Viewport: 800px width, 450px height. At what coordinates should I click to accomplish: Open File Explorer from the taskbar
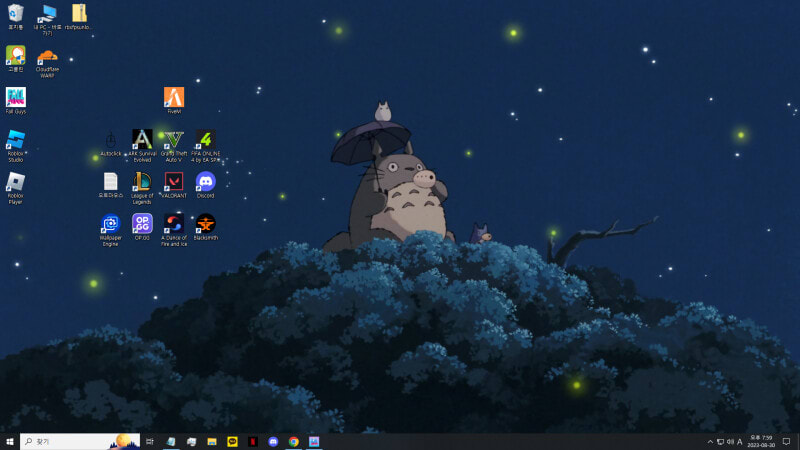coord(212,442)
